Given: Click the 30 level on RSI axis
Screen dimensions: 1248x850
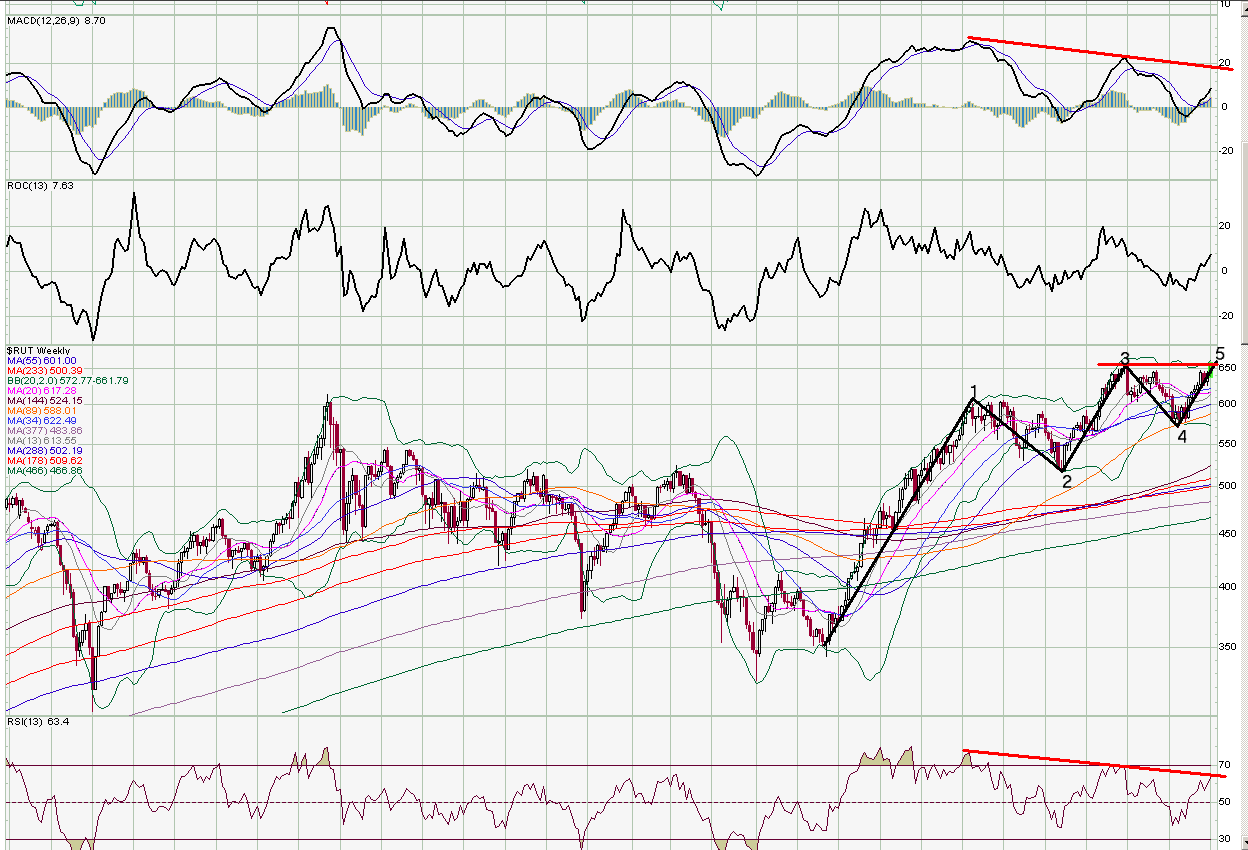Looking at the screenshot, I should click(1224, 839).
